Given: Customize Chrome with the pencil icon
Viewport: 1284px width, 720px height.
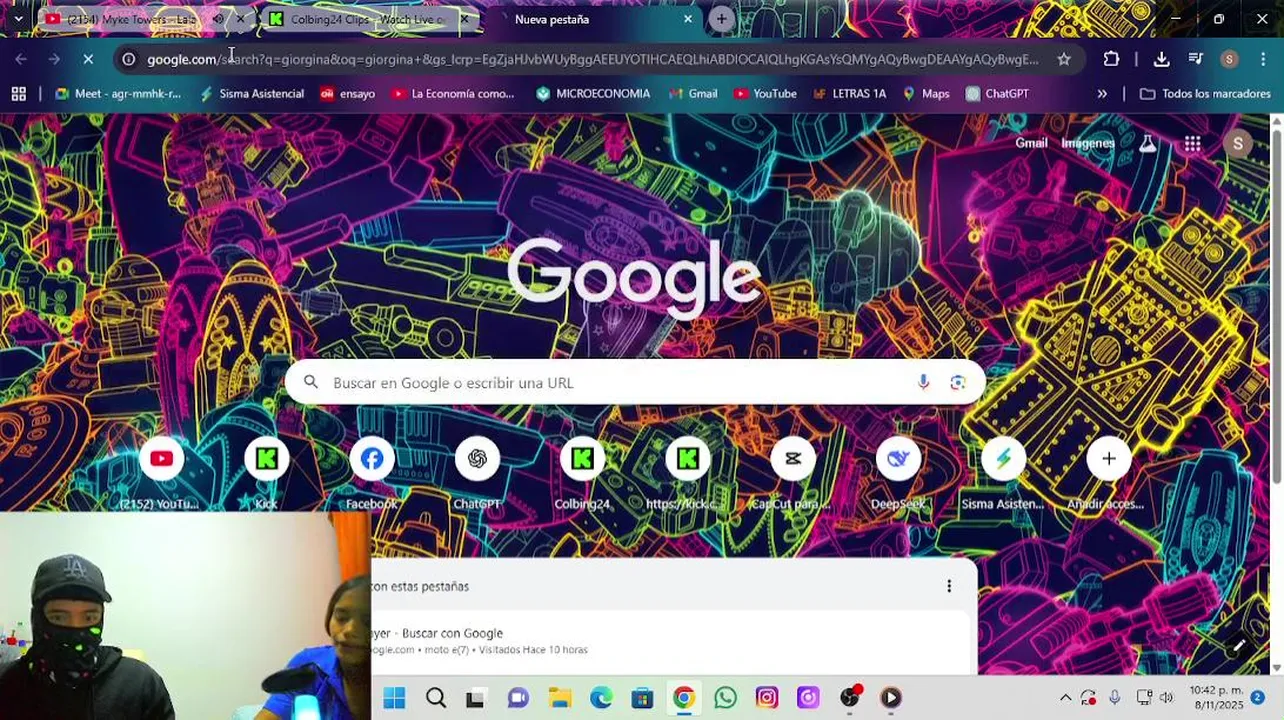Looking at the screenshot, I should click(1238, 645).
